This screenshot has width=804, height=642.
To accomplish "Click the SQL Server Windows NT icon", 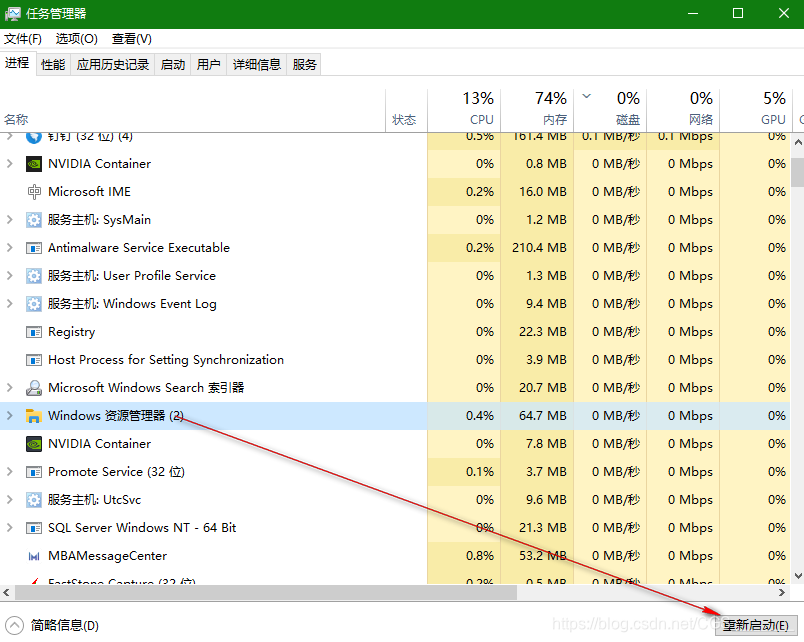I will tap(34, 528).
